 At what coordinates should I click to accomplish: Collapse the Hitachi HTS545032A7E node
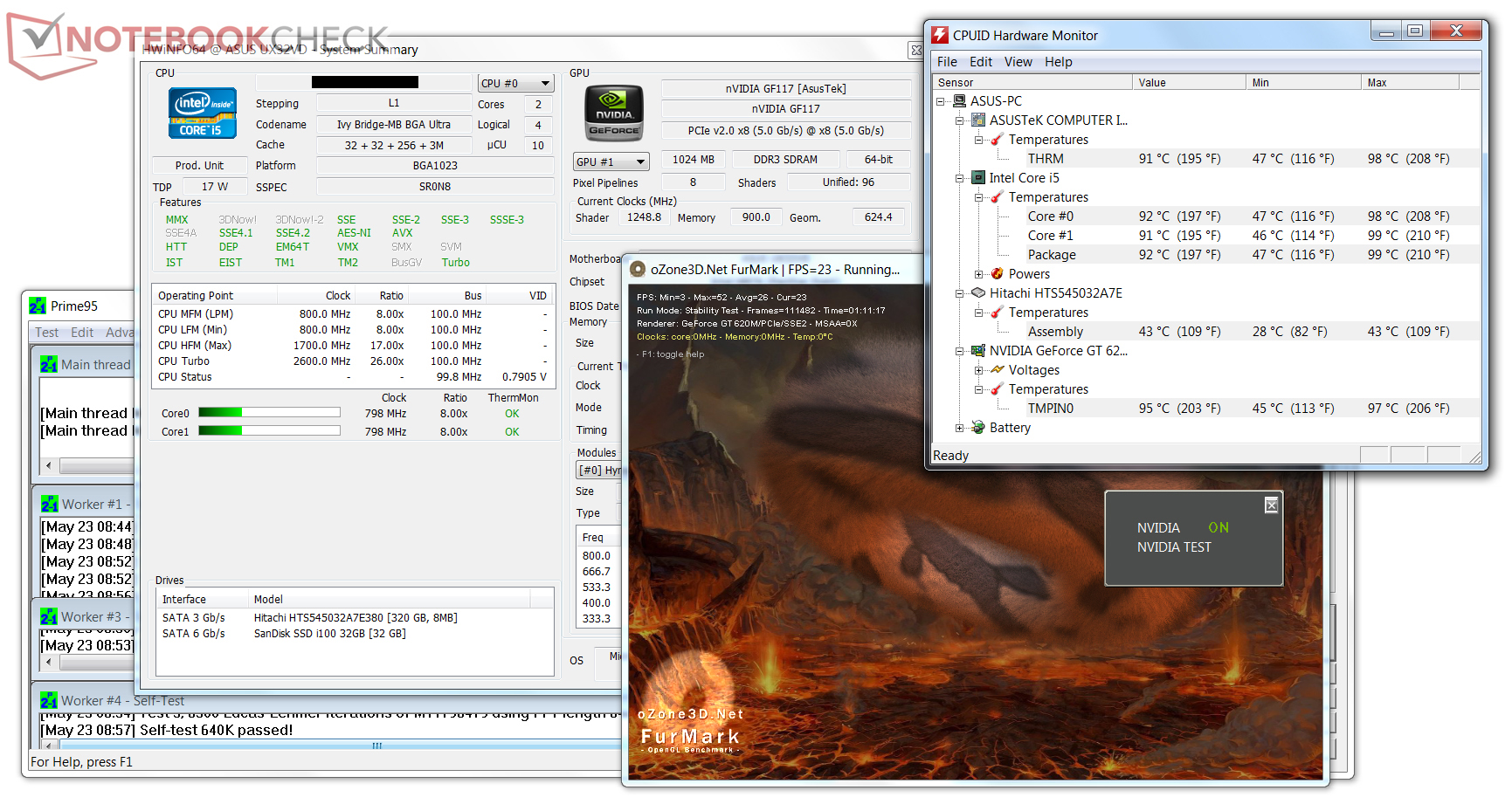[960, 293]
